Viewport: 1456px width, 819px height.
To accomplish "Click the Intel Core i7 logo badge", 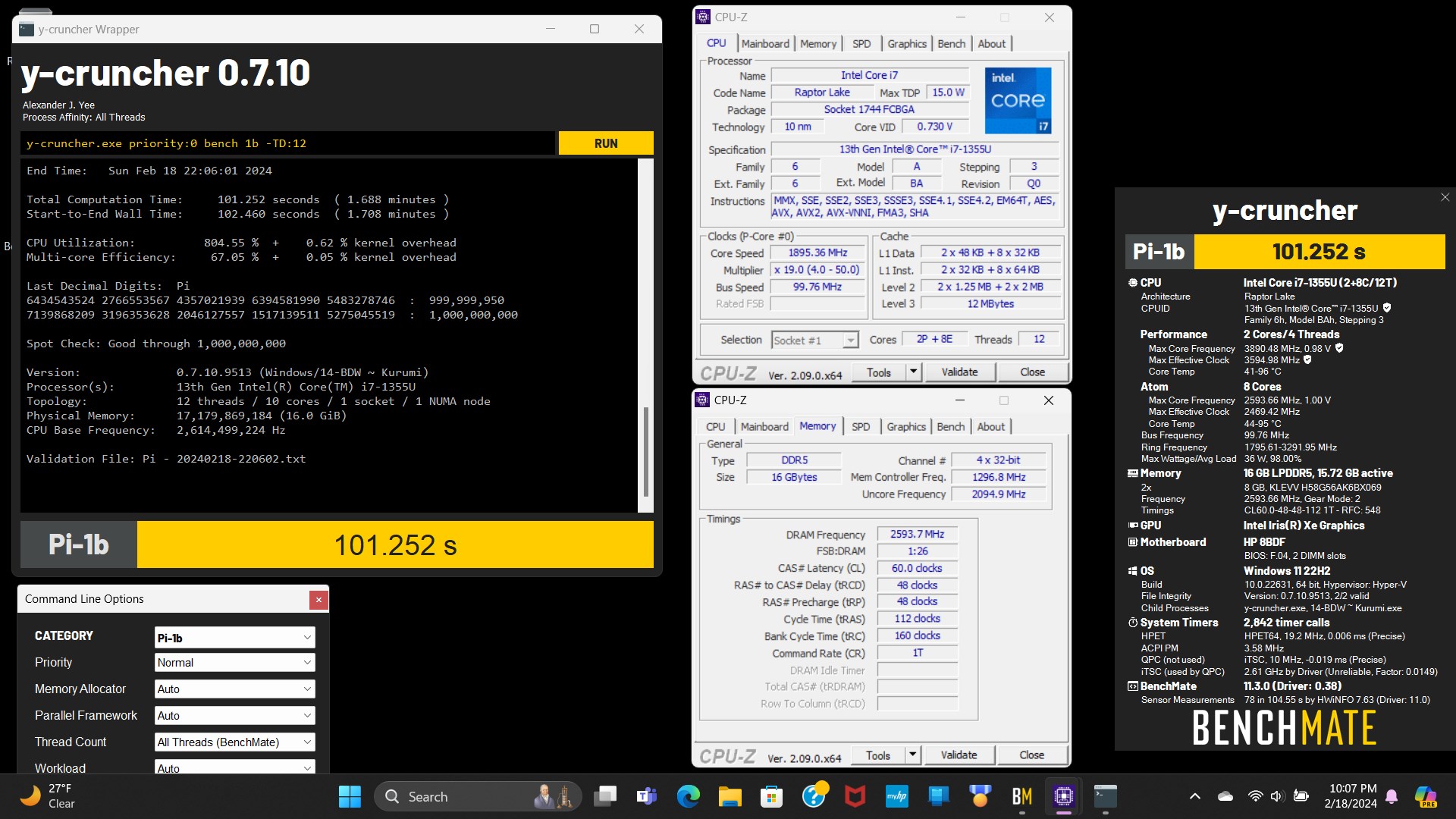I will [1018, 101].
